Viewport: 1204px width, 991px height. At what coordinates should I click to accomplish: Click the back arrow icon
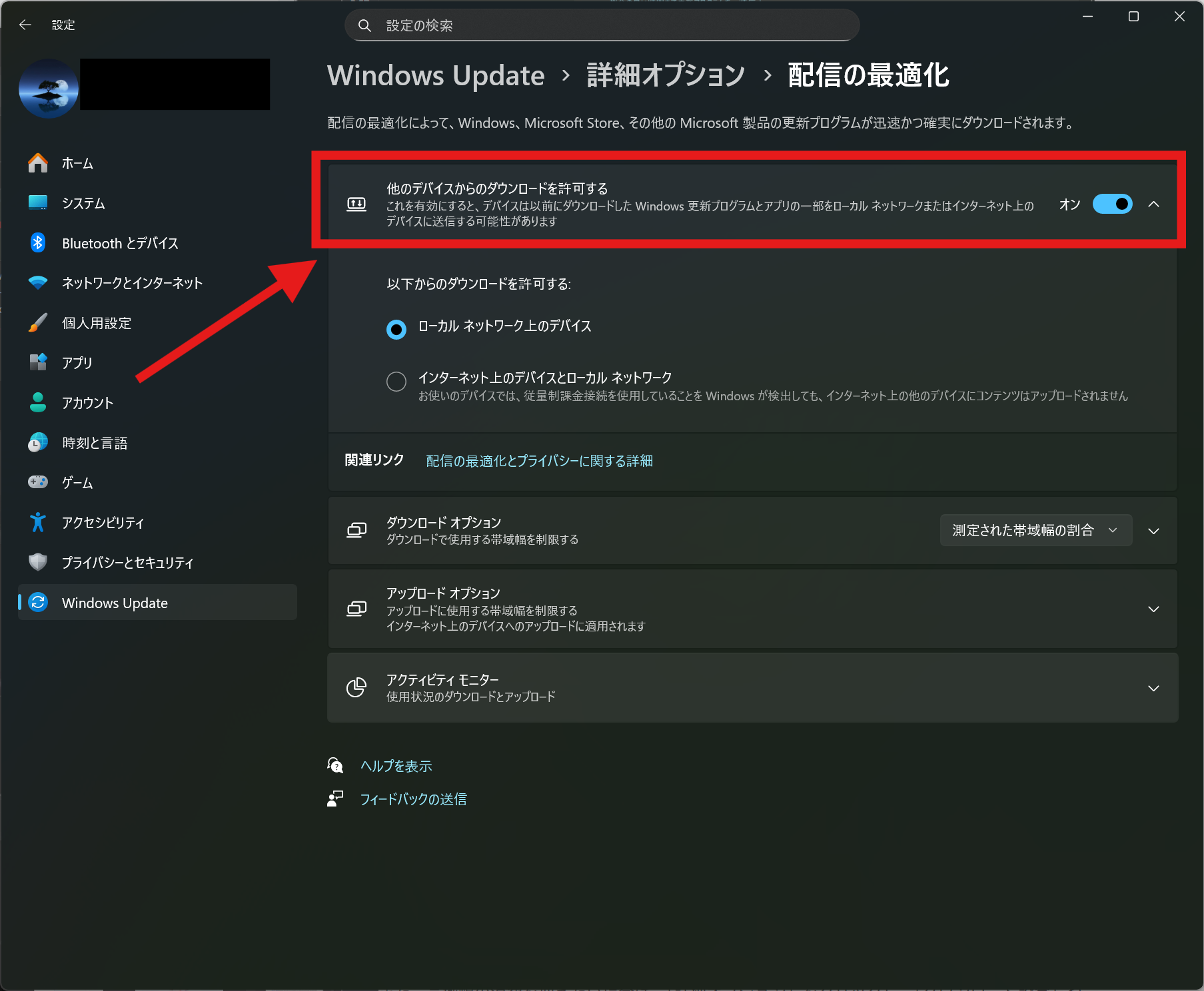(x=25, y=25)
